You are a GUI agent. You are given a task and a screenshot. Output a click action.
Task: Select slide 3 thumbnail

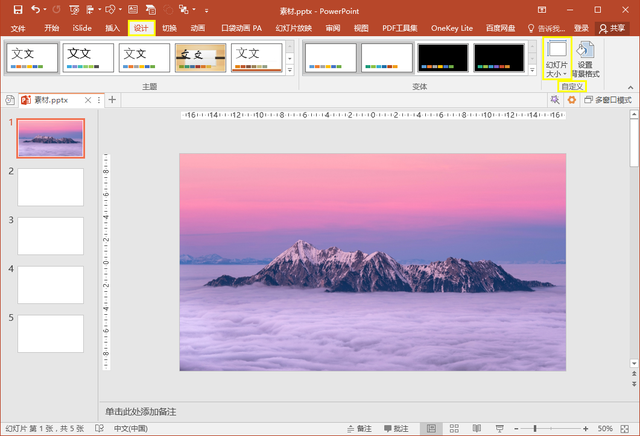[x=51, y=236]
